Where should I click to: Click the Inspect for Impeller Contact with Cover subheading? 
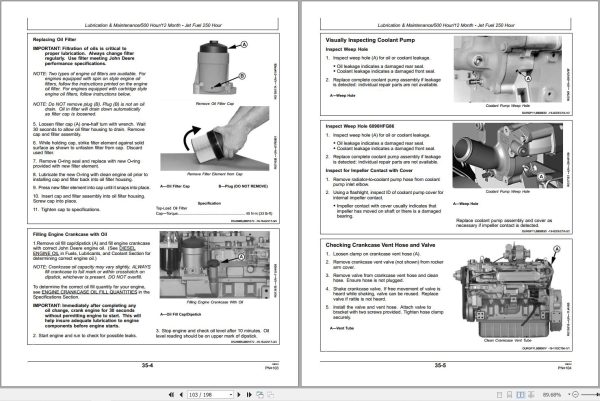tap(369, 170)
